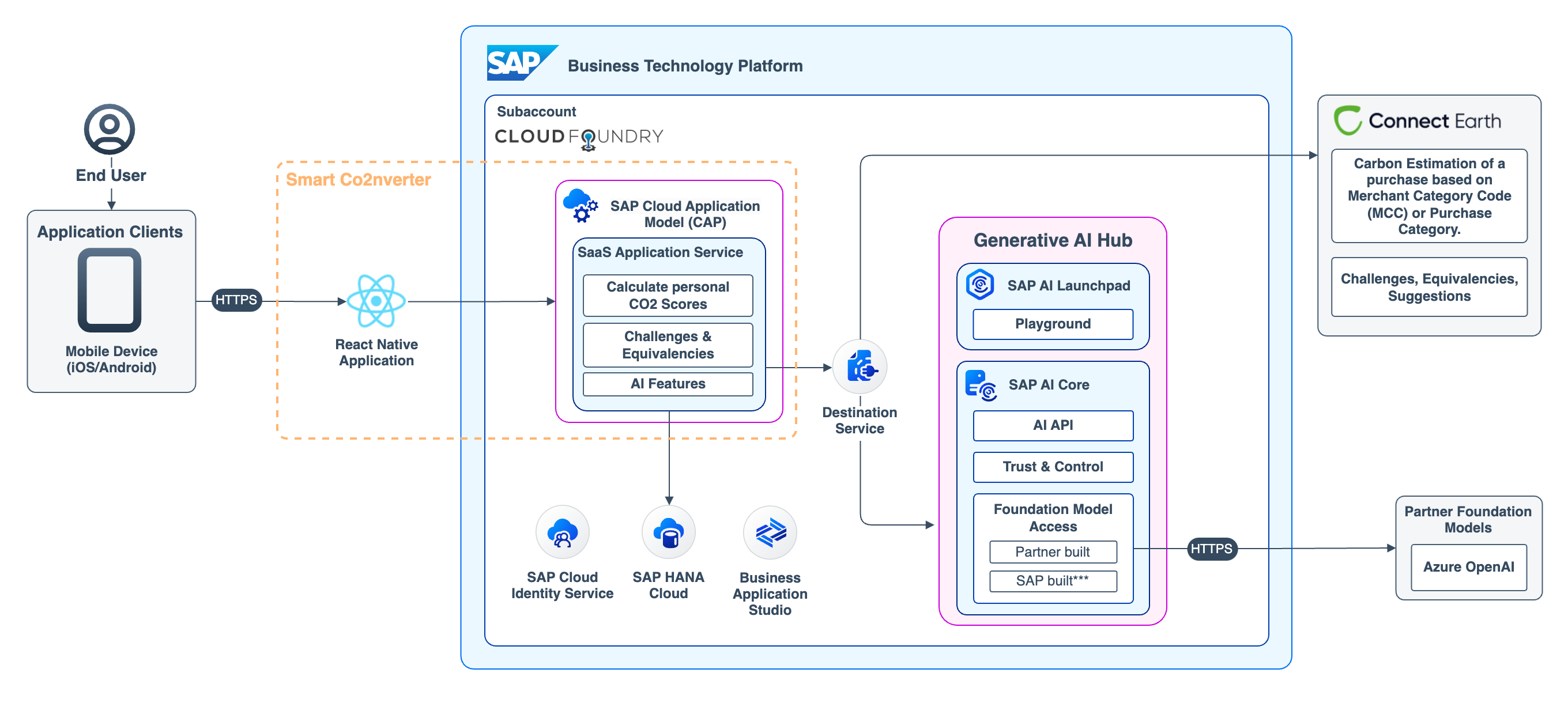Open the Playground box
Image resolution: width=1568 pixels, height=703 pixels.
click(x=1053, y=324)
